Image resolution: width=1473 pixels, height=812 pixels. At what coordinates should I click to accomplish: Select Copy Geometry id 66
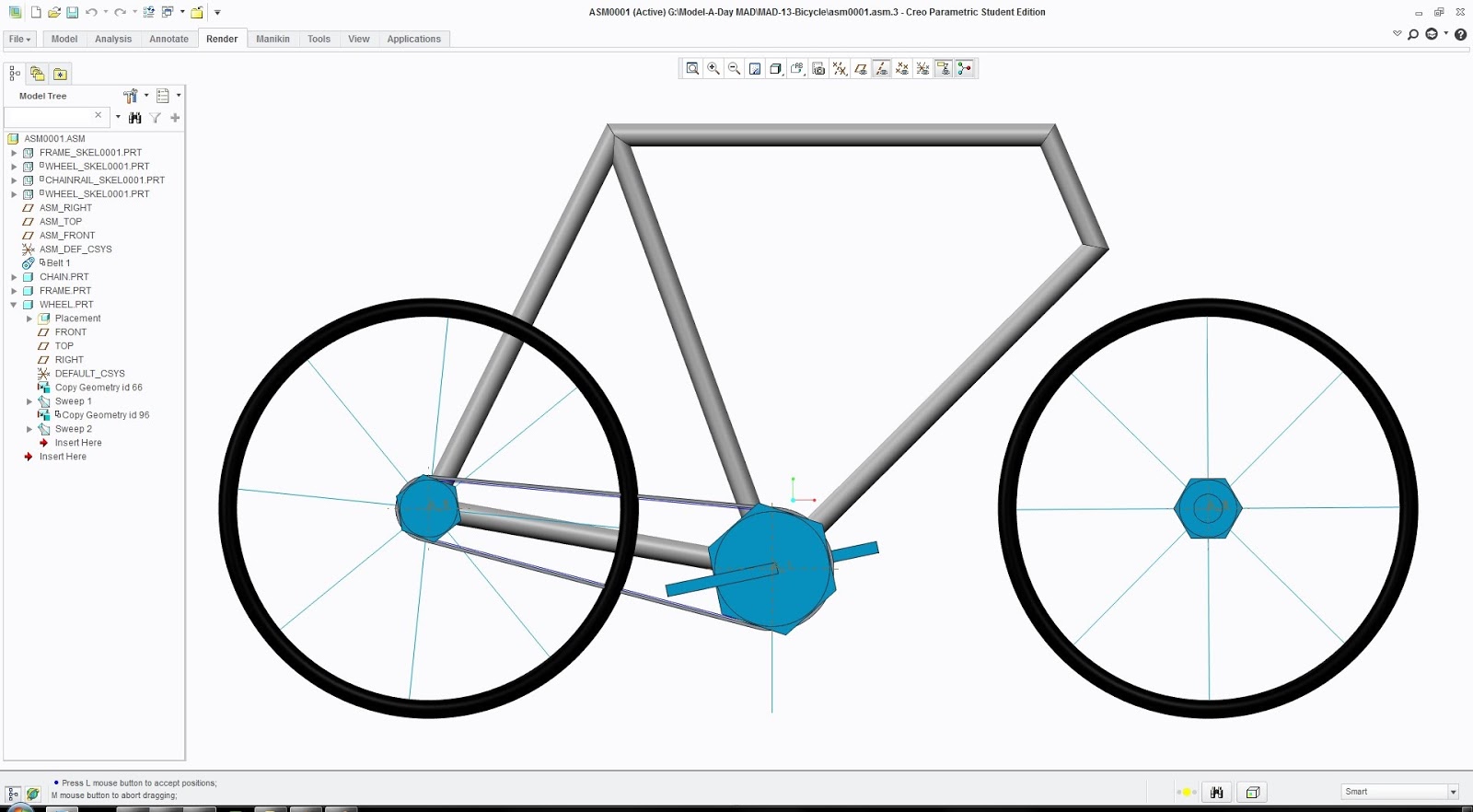click(x=99, y=388)
